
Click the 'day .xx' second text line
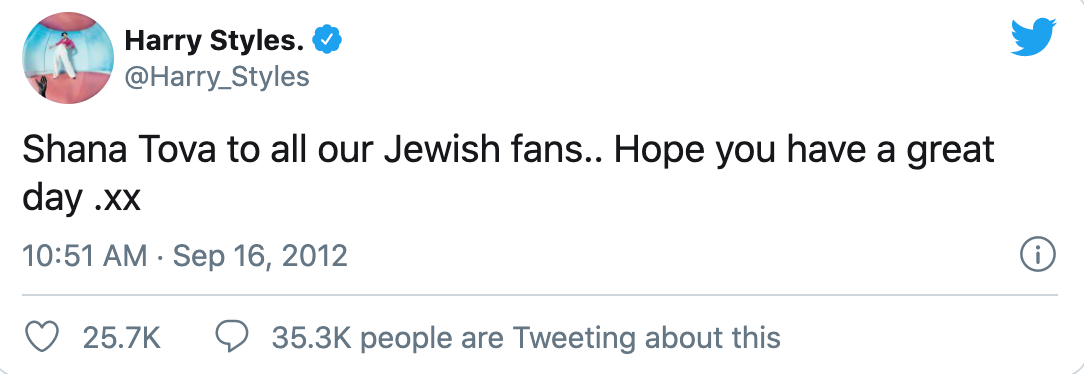(x=82, y=200)
